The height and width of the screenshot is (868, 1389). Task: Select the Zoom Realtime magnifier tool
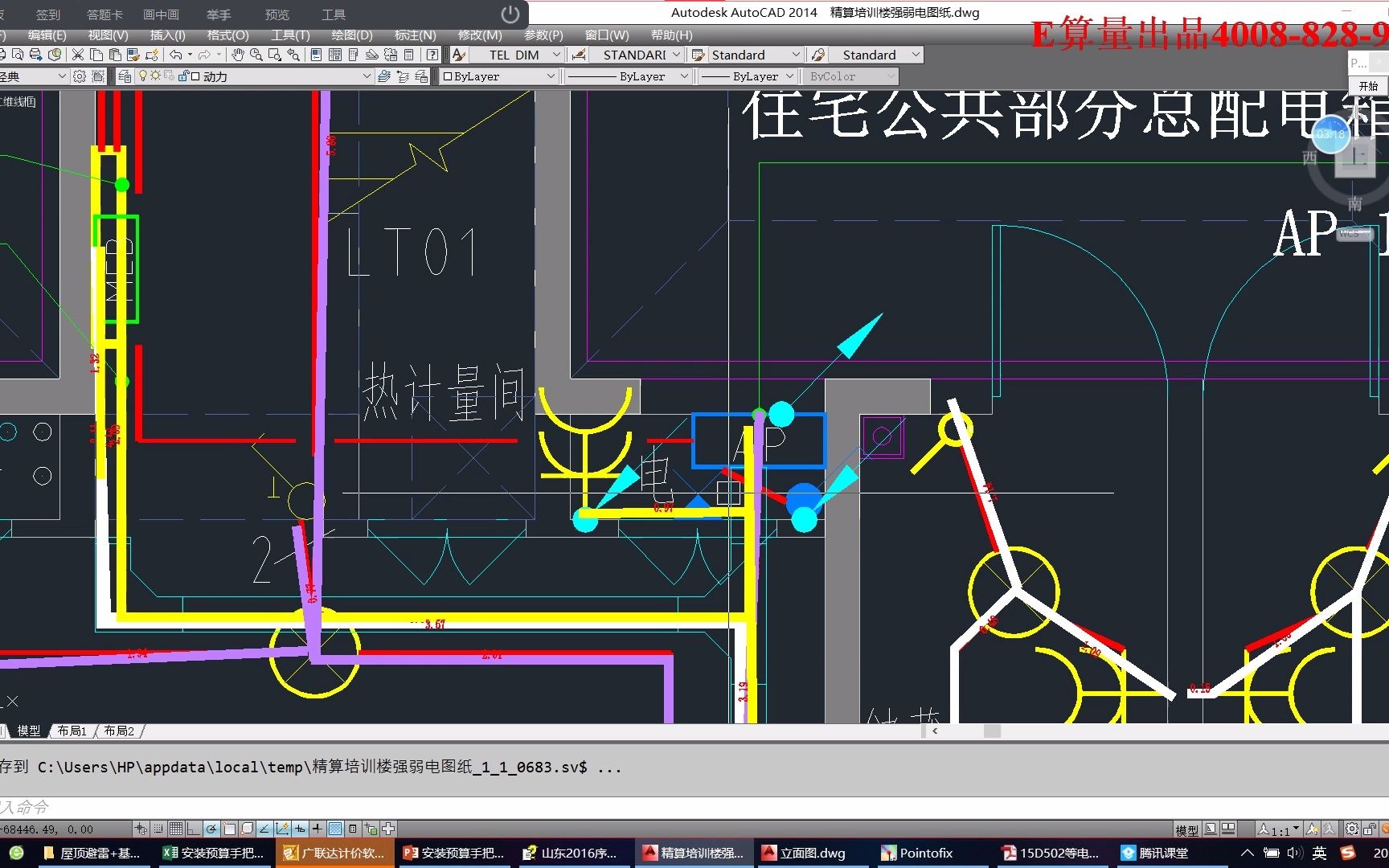[256, 55]
